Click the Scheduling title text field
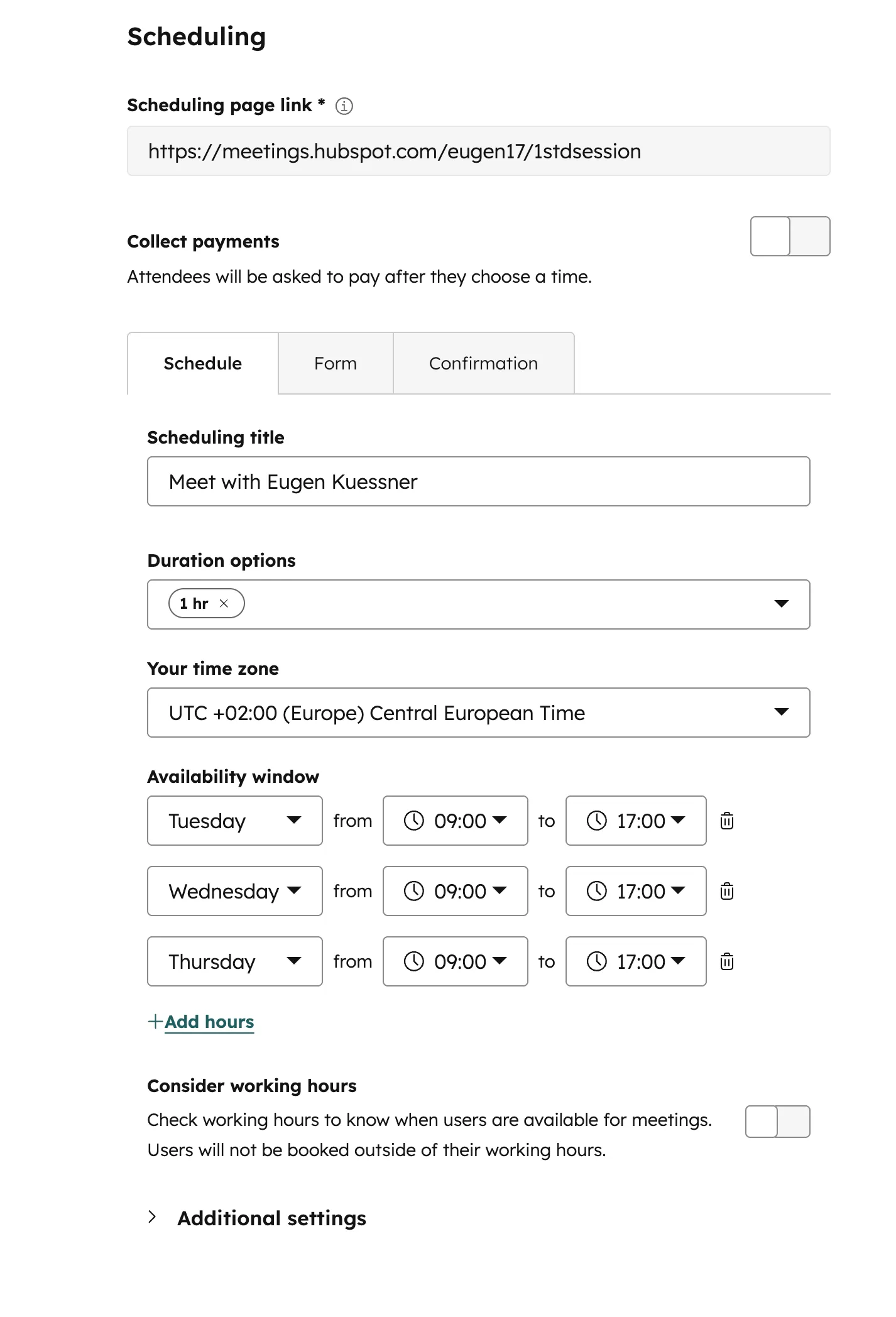 coord(478,481)
